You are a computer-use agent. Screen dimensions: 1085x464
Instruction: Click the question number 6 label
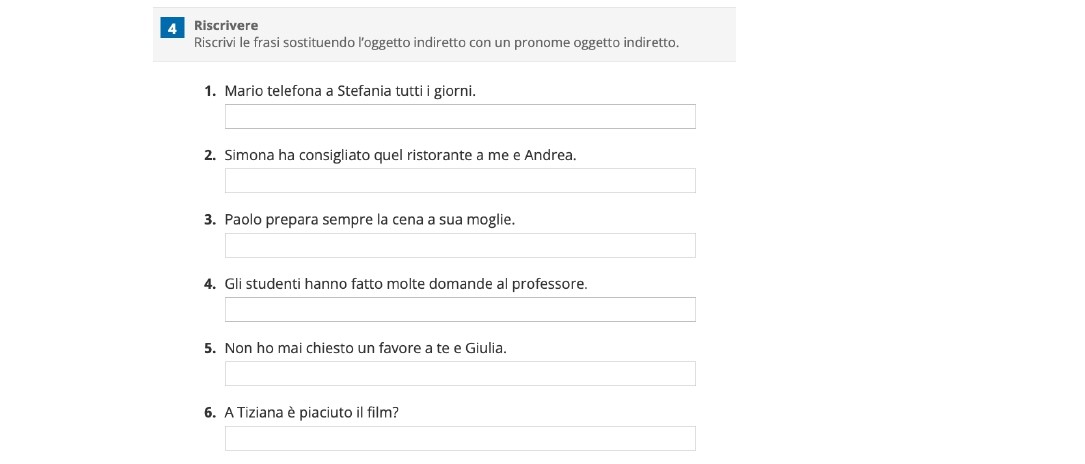[210, 413]
